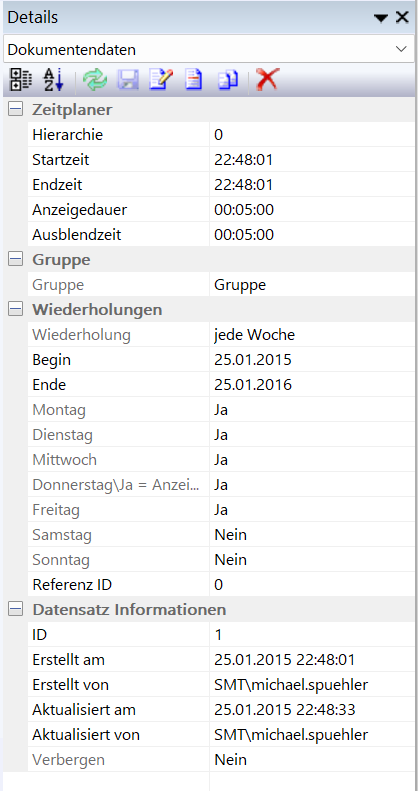Click the edit document pencil icon
Viewport: 418px width, 791px height.
pos(161,80)
